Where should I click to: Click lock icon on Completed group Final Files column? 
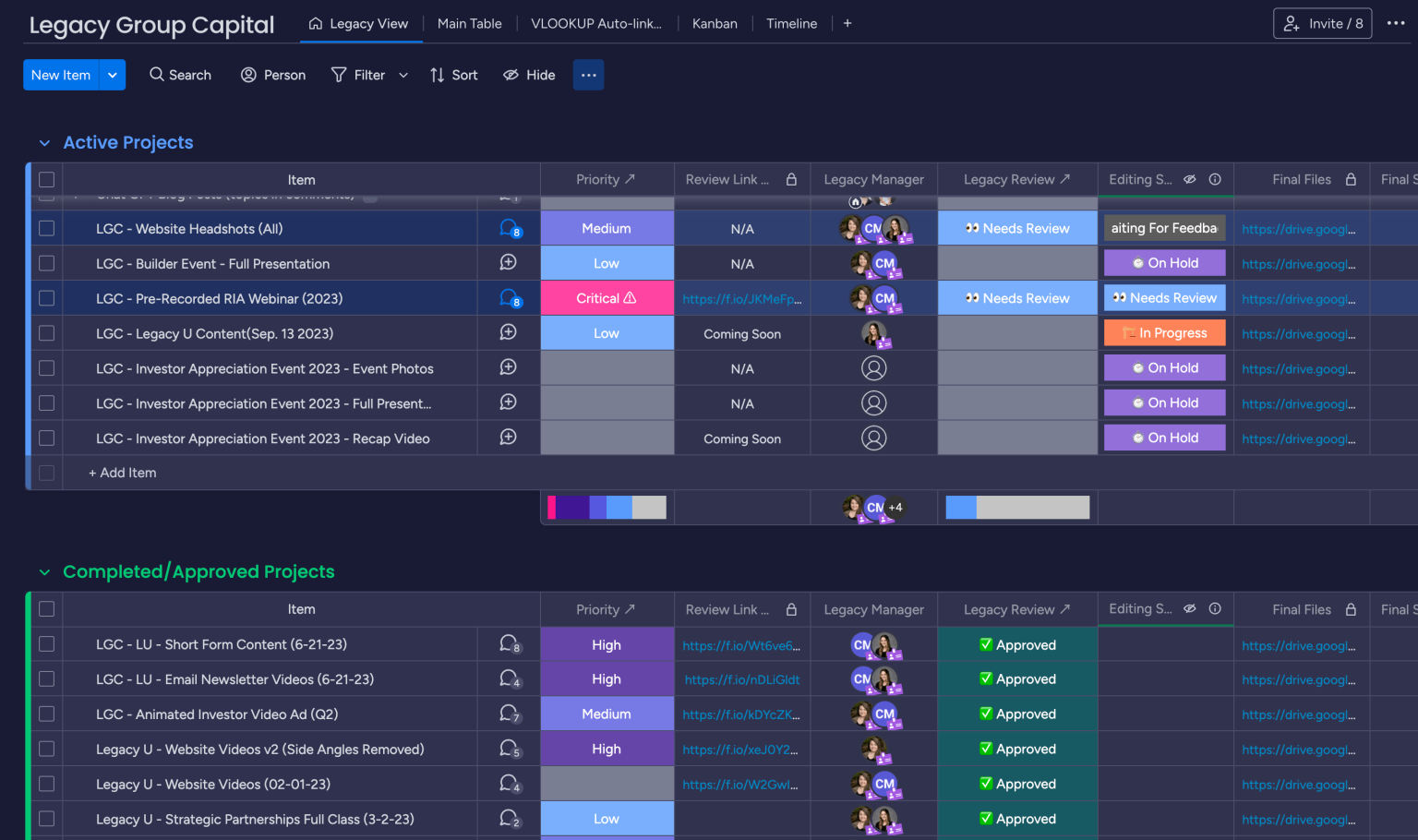[x=1351, y=609]
